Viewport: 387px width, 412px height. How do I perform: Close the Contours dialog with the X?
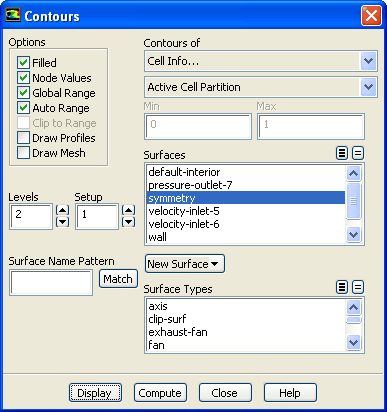click(371, 15)
